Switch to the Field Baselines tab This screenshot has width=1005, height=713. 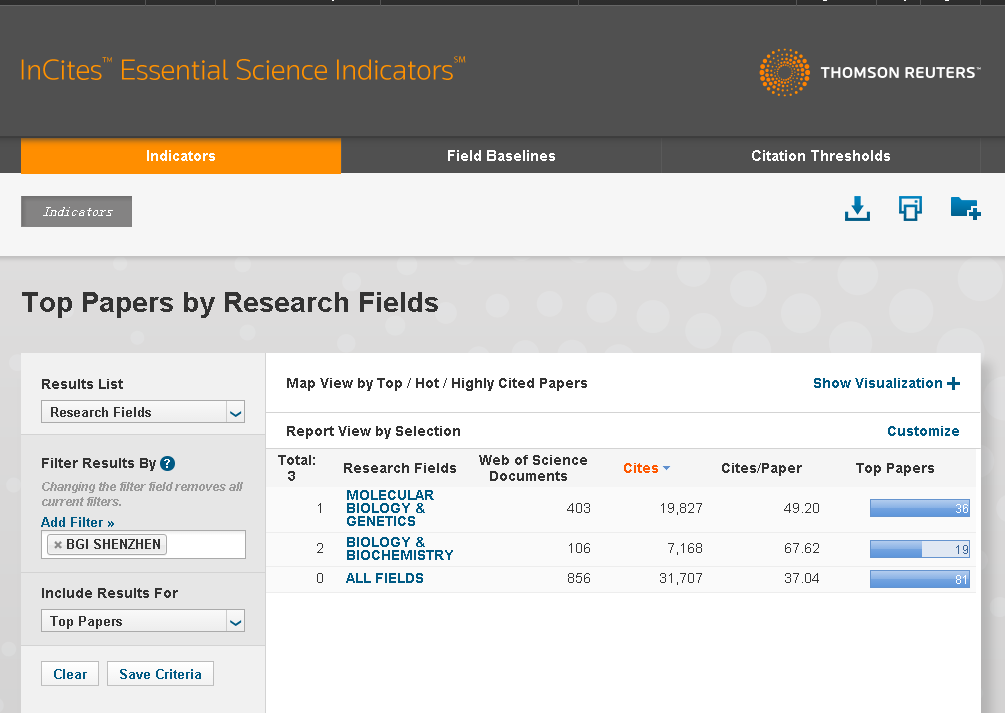(x=501, y=156)
